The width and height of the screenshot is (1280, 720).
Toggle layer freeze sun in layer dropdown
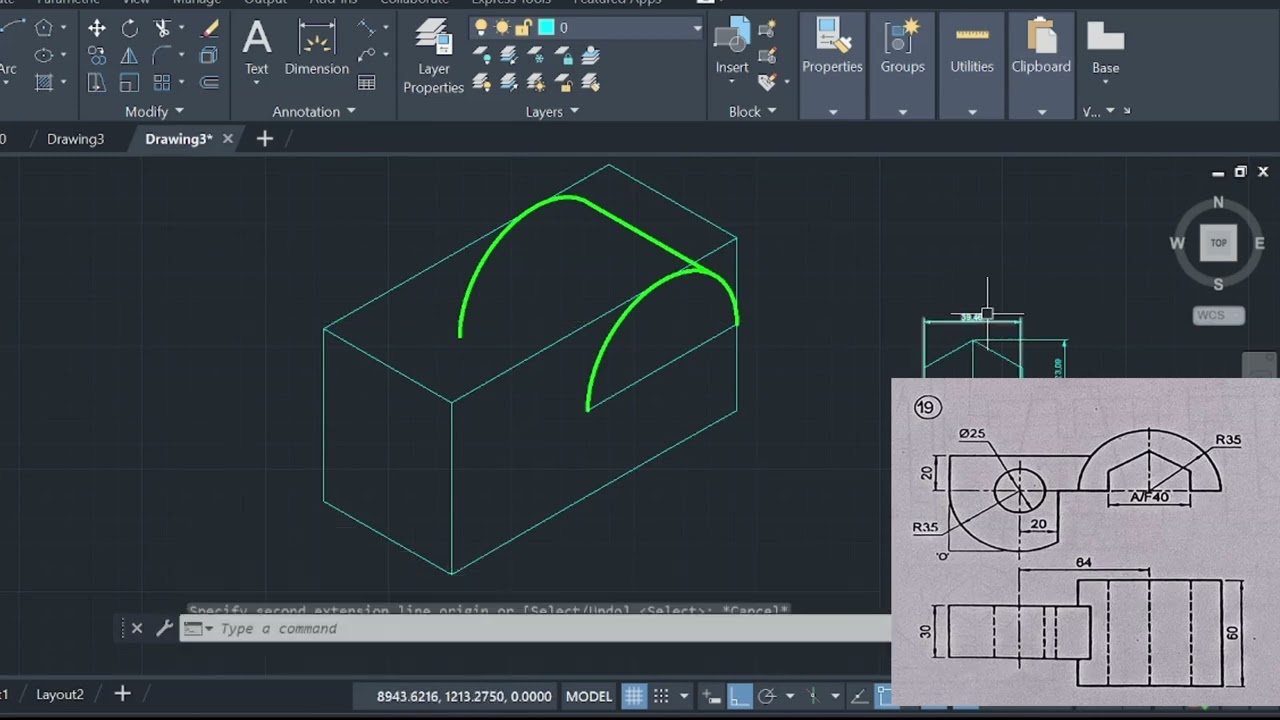click(503, 28)
